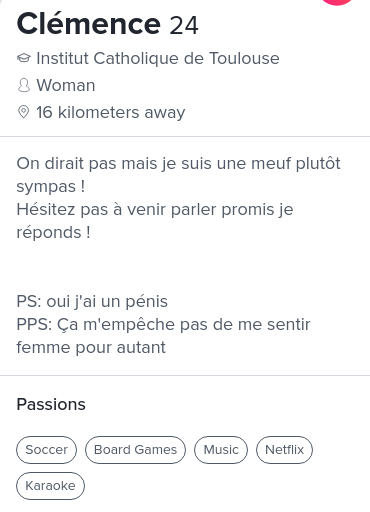Click the profile name Clémence
The width and height of the screenshot is (370, 512).
[89, 24]
